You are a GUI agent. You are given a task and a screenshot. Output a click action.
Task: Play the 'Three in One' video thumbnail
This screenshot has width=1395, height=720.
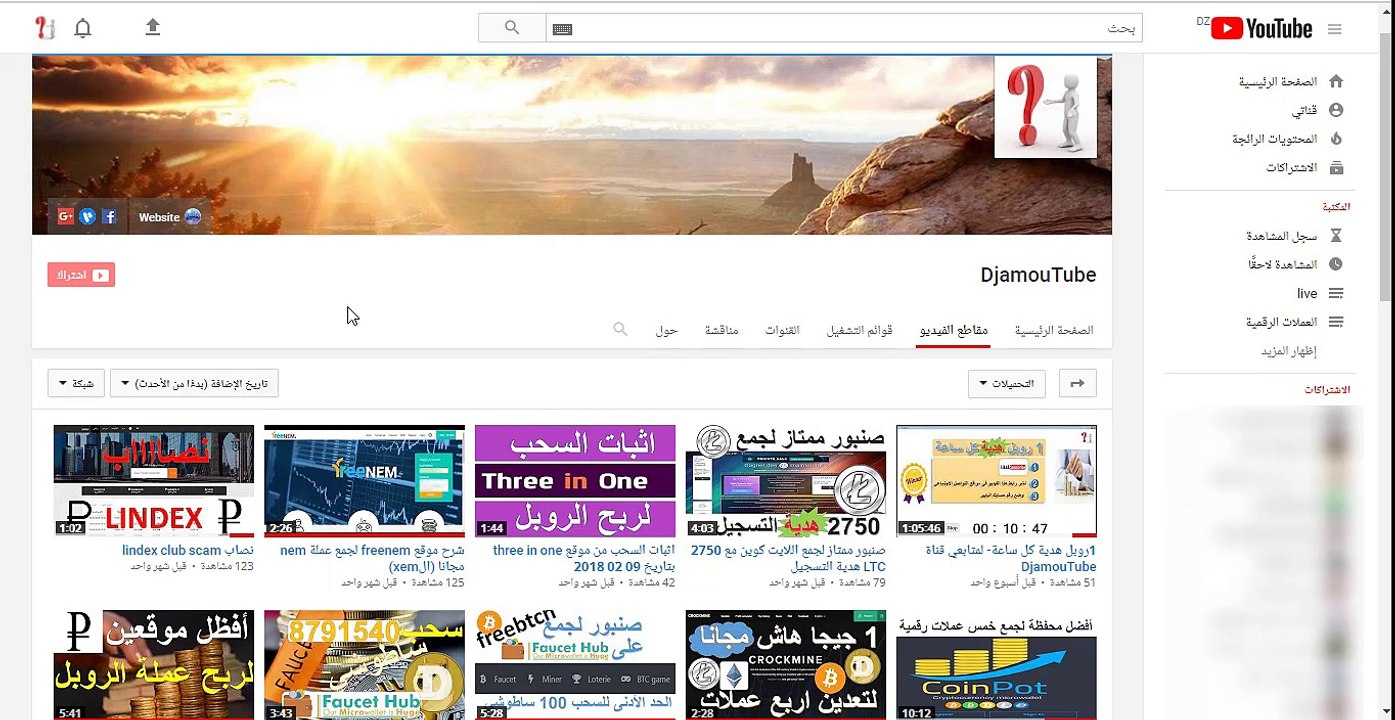coord(575,481)
